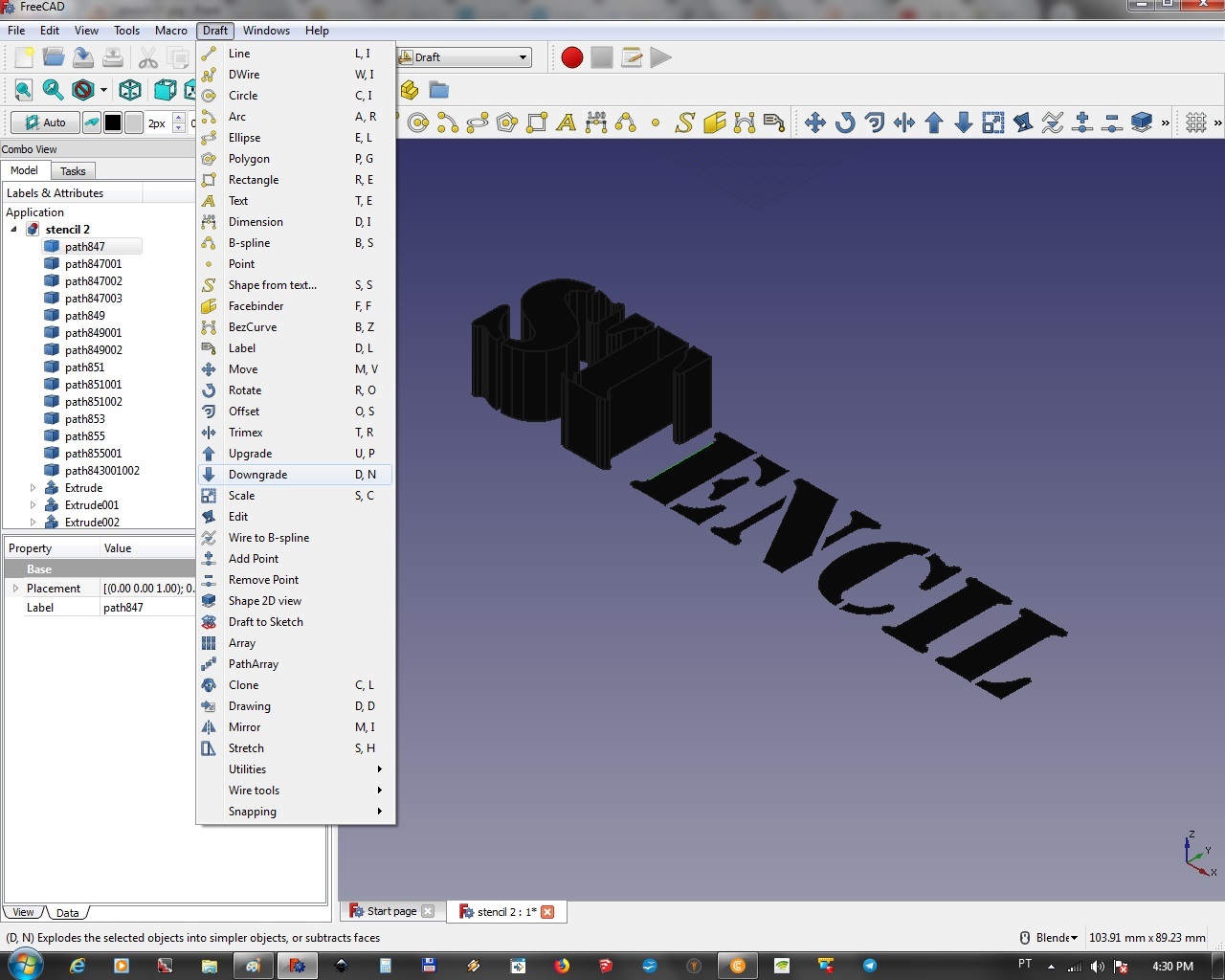The image size is (1225, 980).
Task: Toggle the Auto working plane button
Action: point(45,122)
